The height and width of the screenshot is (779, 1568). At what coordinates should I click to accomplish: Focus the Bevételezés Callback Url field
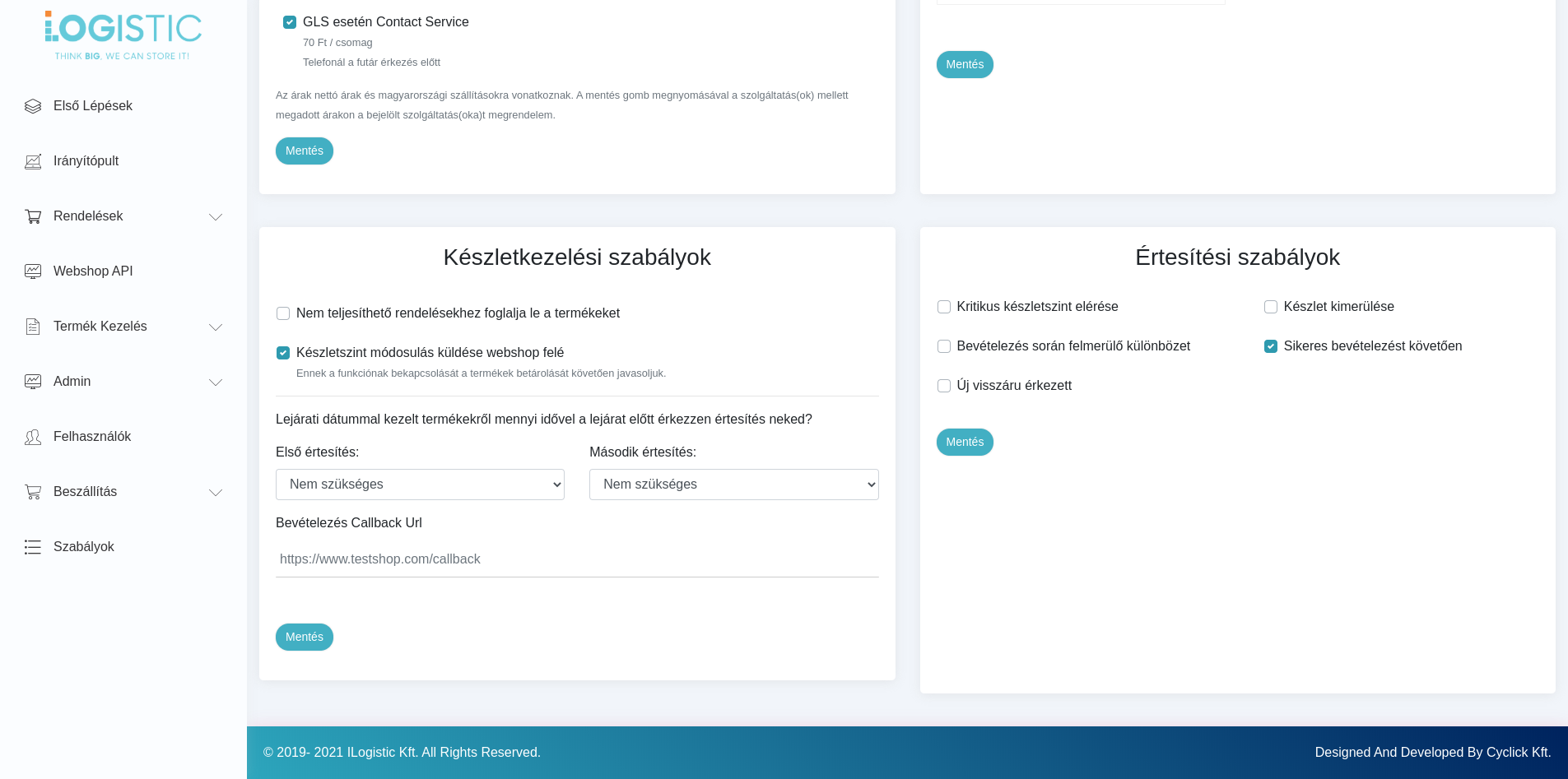[577, 559]
